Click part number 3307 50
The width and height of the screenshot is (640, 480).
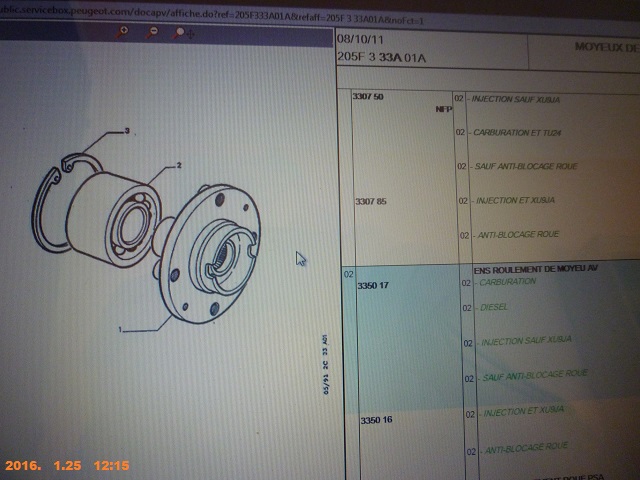point(368,97)
